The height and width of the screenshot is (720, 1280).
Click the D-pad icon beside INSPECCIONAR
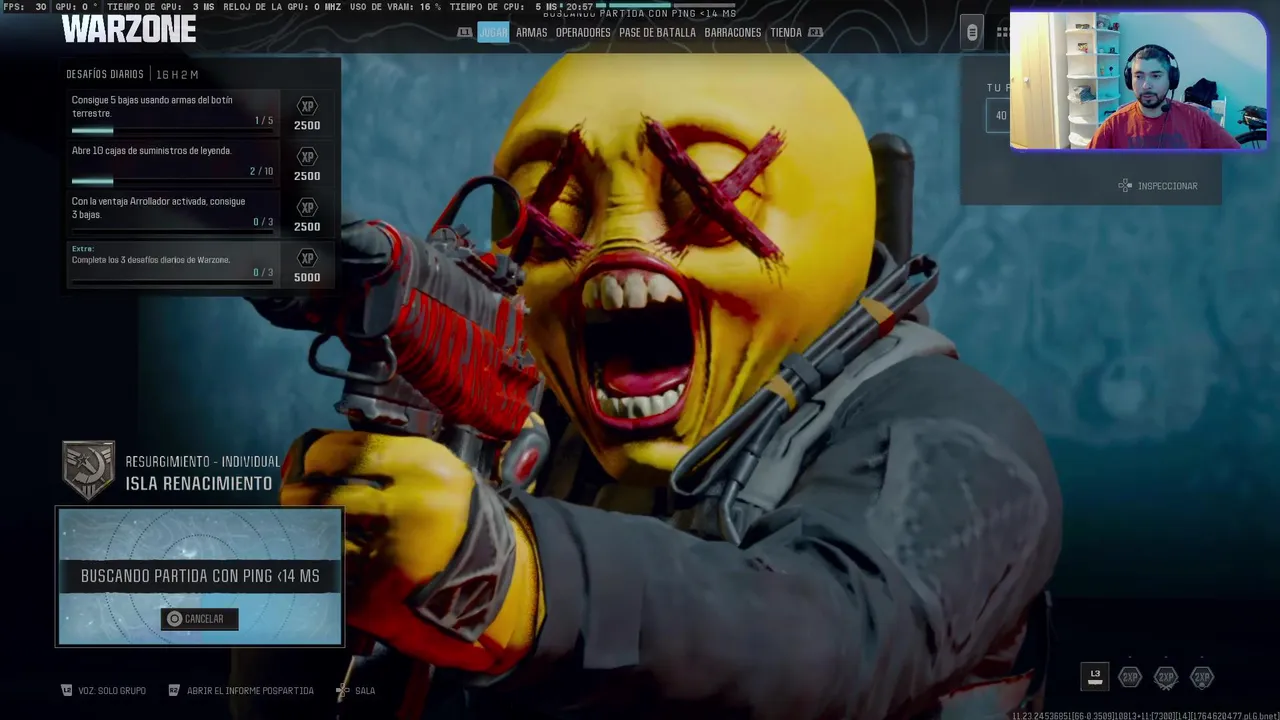pyautogui.click(x=1125, y=186)
